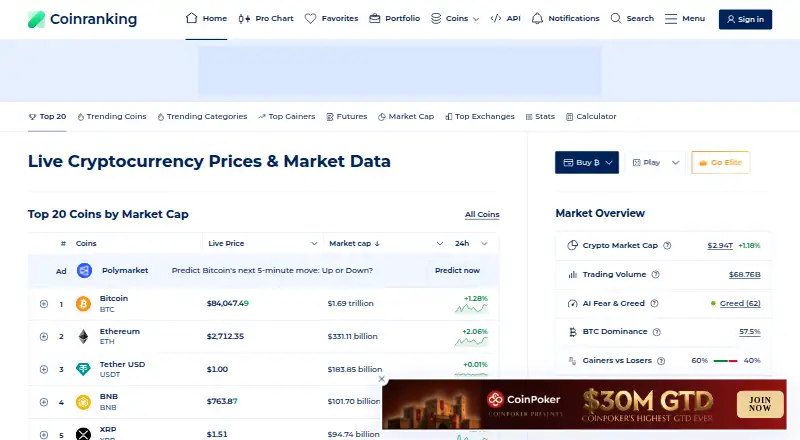This screenshot has height=440, width=800.
Task: Close the CoinPoker ad banner
Action: point(381,379)
